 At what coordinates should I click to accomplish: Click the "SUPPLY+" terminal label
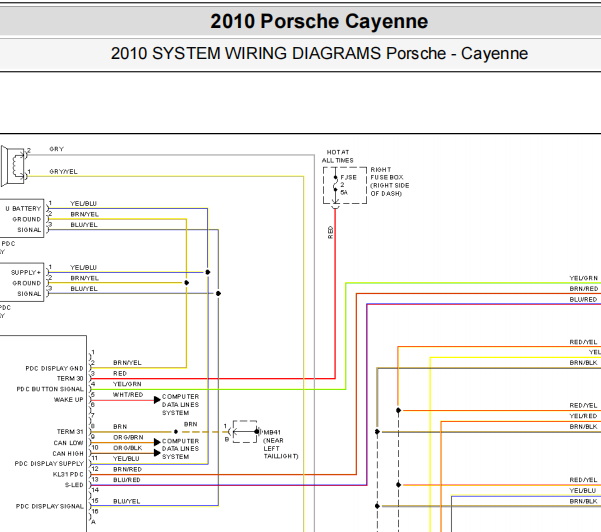click(26, 273)
